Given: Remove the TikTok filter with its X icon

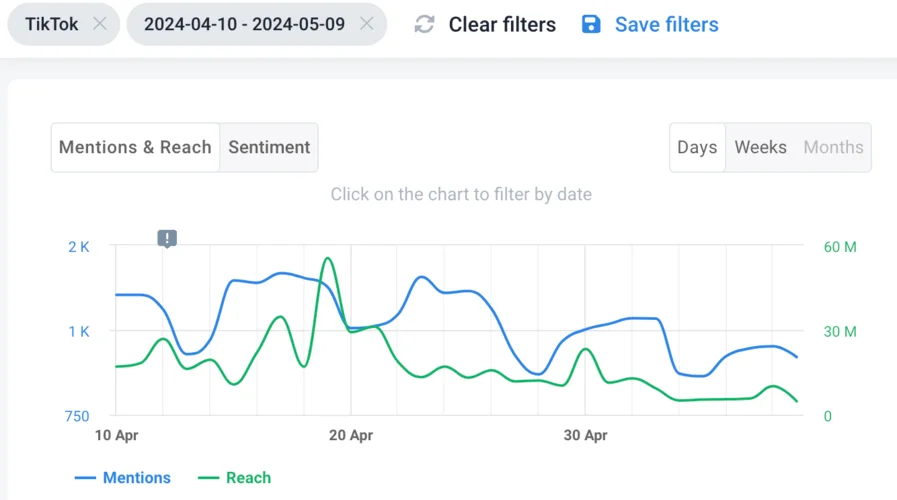Looking at the screenshot, I should click(99, 24).
